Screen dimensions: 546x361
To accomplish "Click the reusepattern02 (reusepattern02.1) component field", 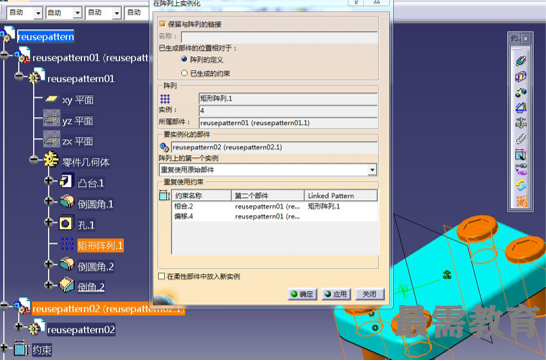I will tap(274, 147).
